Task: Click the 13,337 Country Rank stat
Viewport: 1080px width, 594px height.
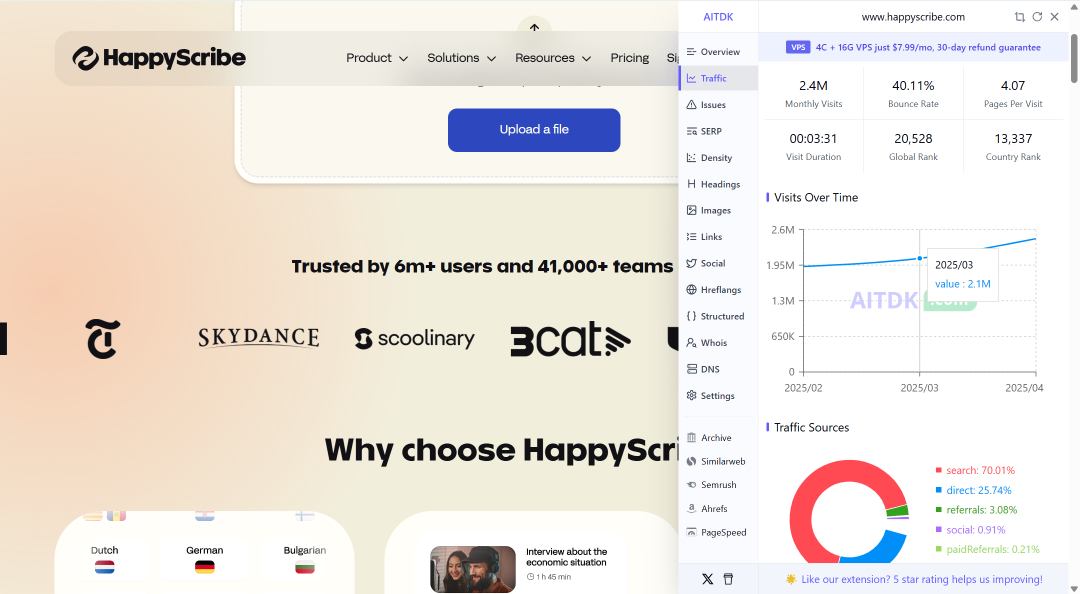Action: (x=1013, y=147)
